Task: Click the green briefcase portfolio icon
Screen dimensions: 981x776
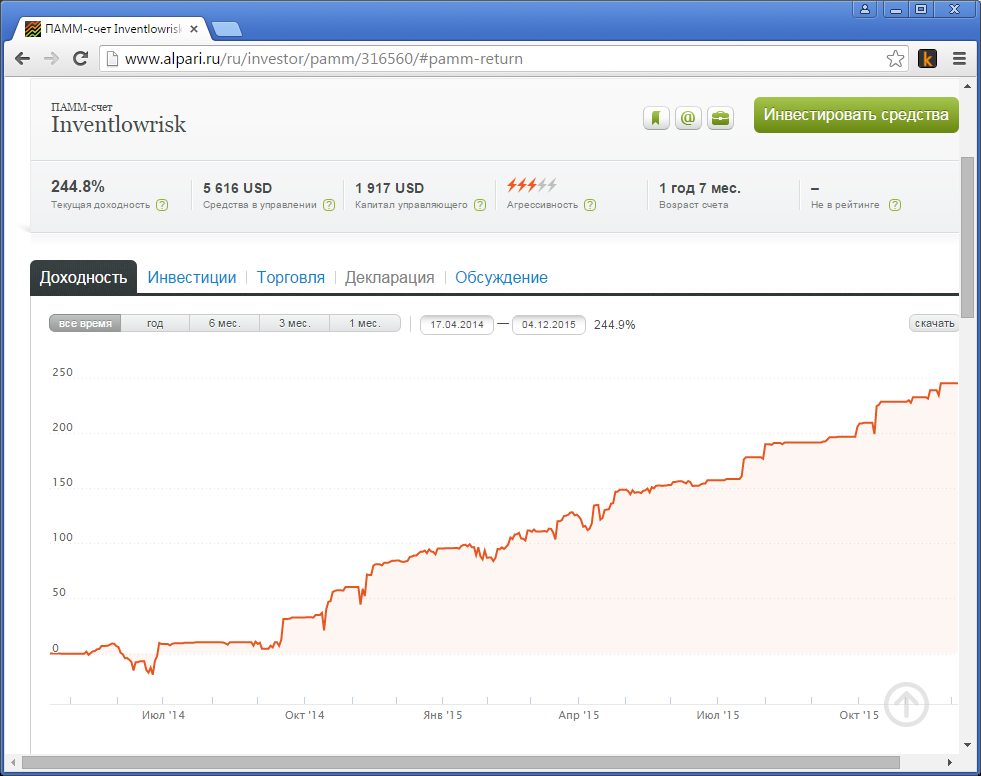Action: point(721,118)
